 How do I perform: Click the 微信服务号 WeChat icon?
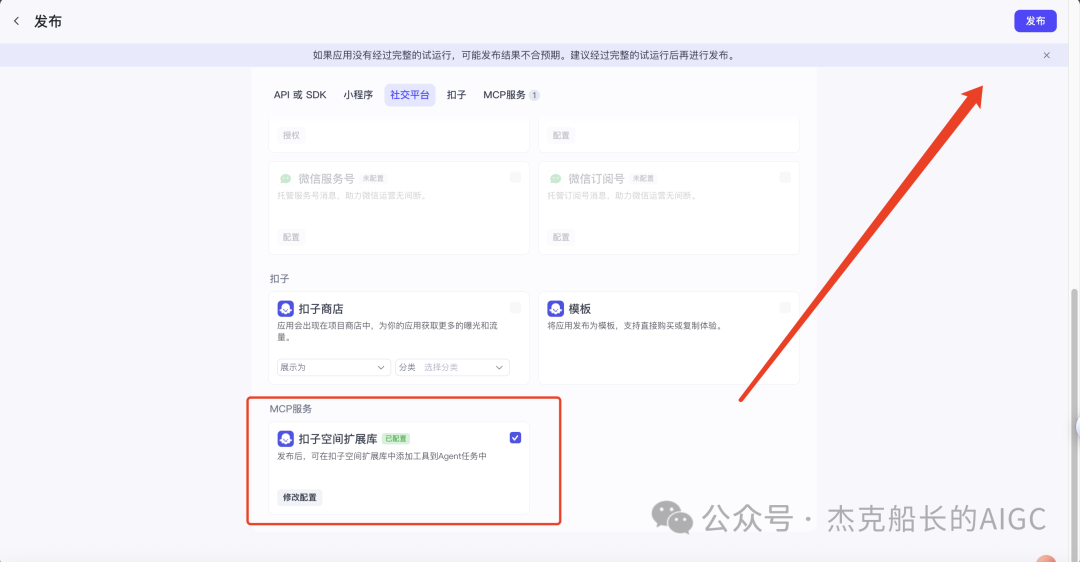[x=285, y=179]
